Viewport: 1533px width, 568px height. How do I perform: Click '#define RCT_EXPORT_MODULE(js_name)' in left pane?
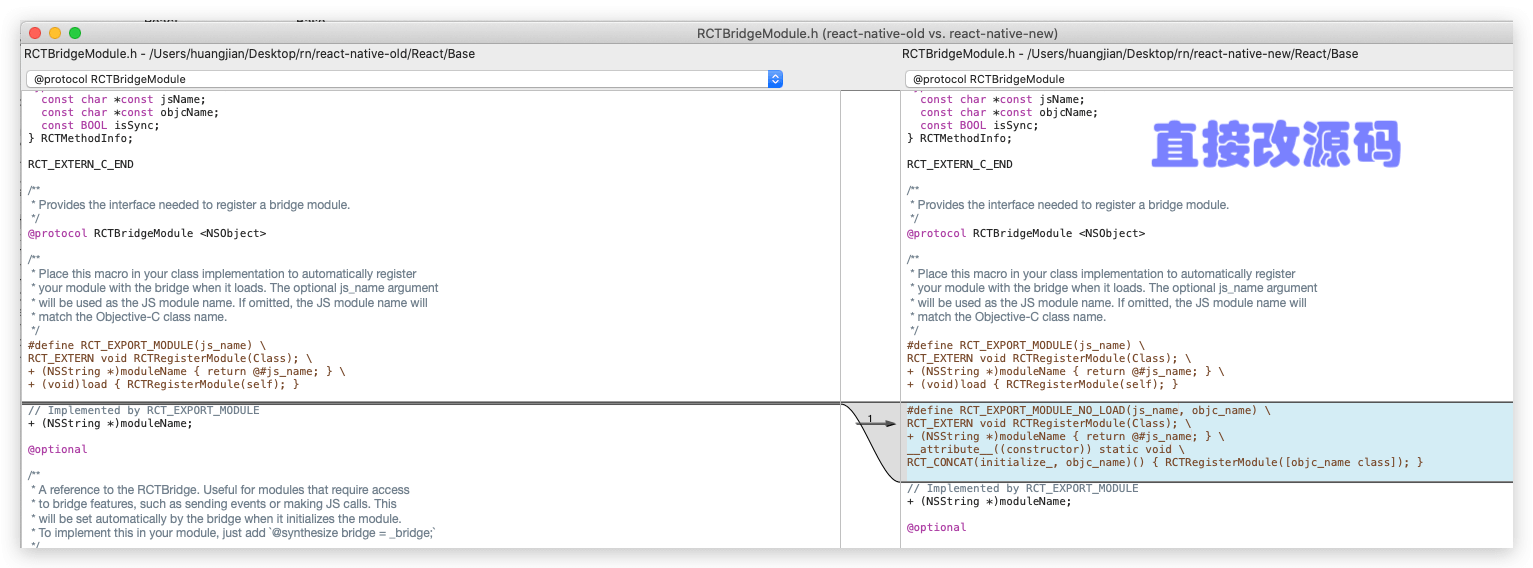pos(147,345)
